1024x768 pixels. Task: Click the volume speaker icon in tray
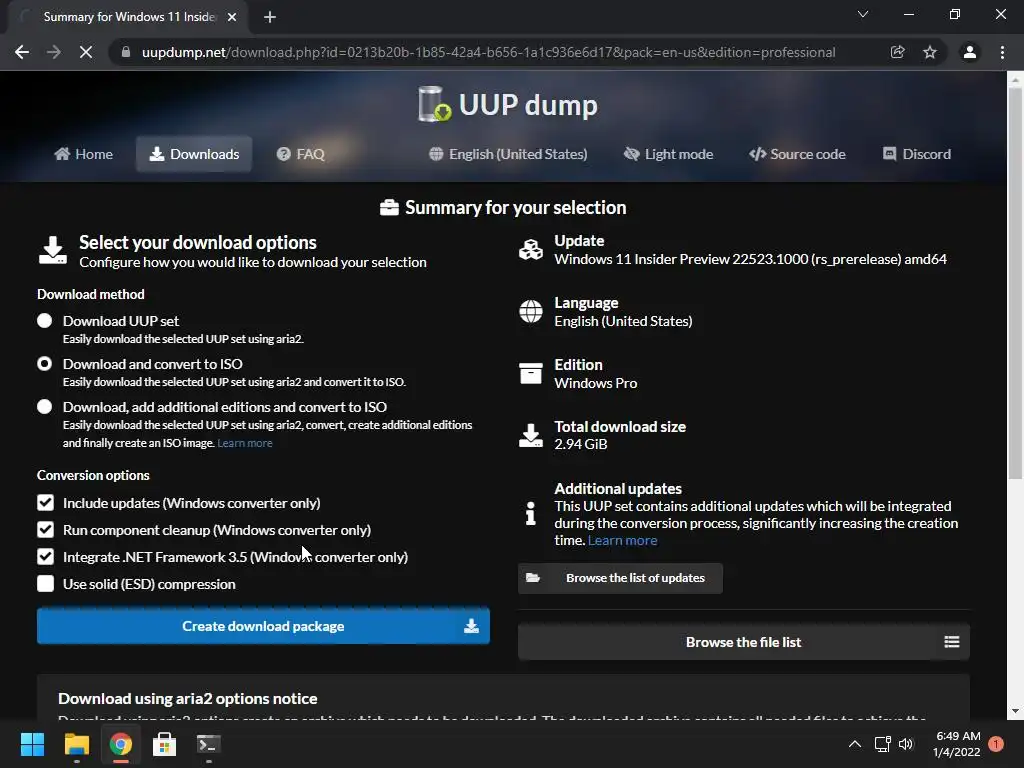[x=906, y=744]
